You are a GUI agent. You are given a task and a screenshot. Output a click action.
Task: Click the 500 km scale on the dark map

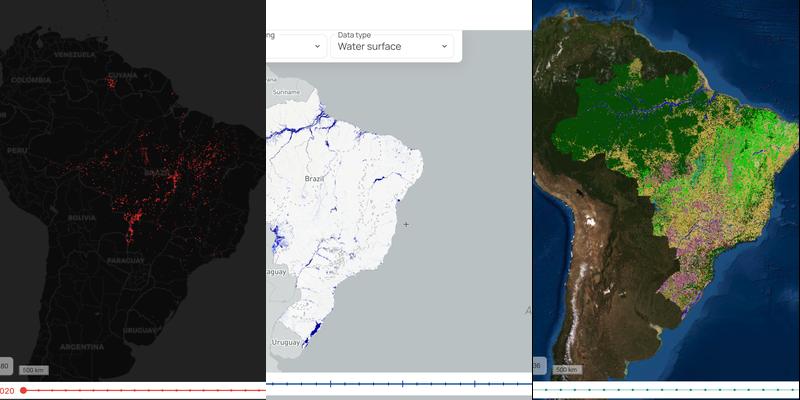point(34,370)
